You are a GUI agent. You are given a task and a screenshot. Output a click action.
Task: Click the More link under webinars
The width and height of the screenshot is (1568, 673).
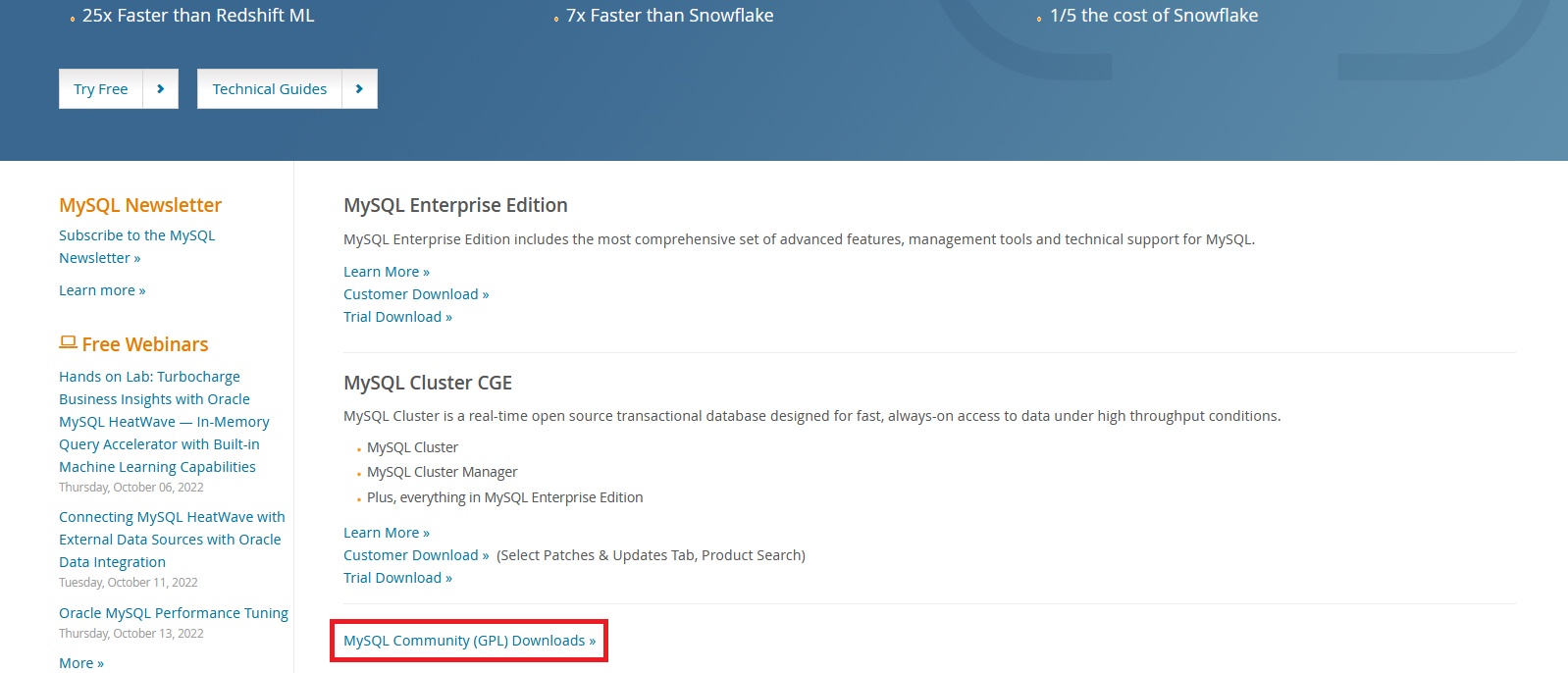[81, 663]
